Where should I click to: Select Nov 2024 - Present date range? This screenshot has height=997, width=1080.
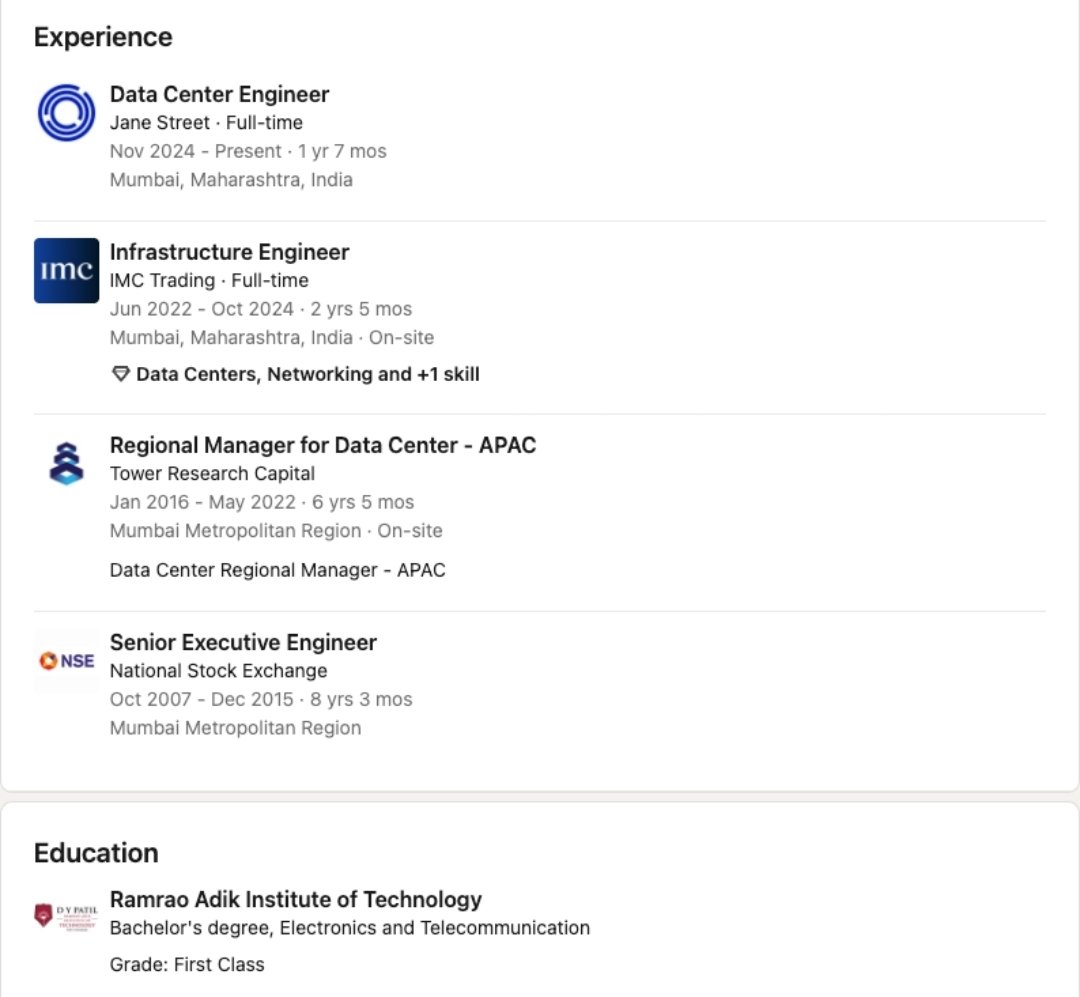point(196,151)
